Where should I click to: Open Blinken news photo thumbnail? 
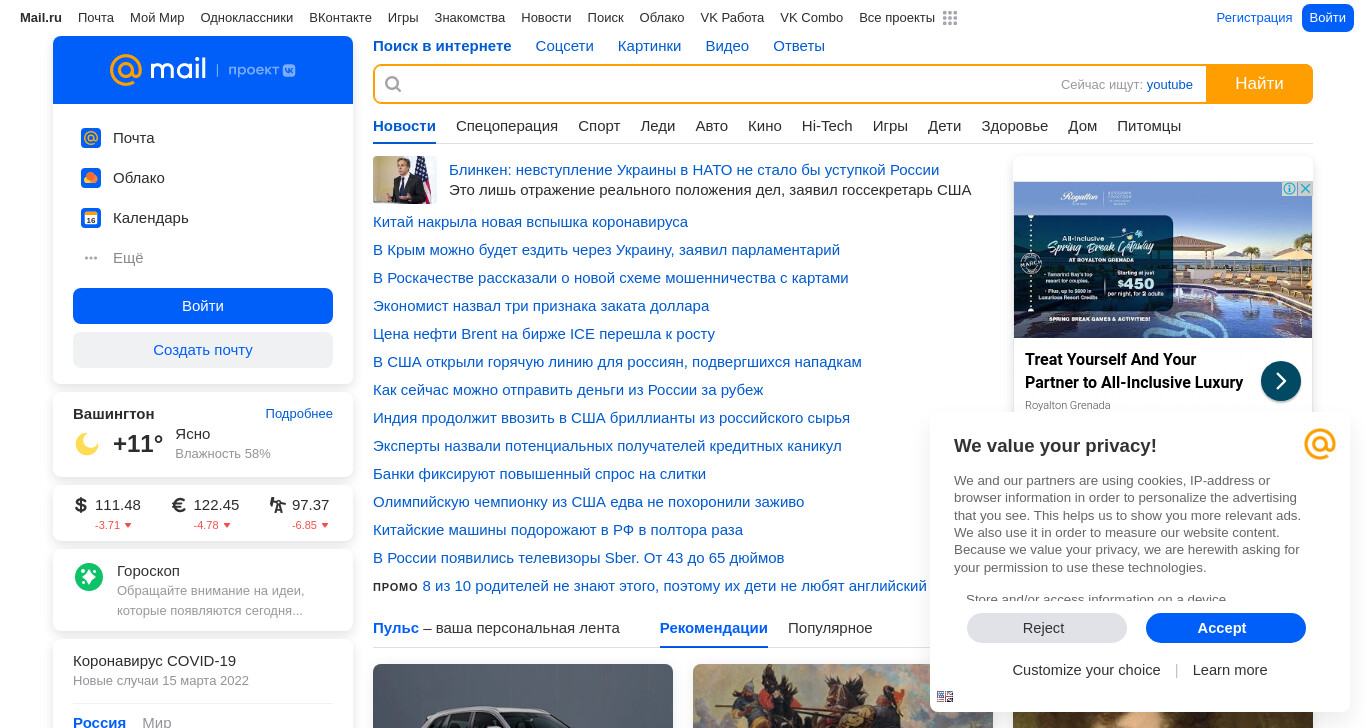(x=404, y=180)
